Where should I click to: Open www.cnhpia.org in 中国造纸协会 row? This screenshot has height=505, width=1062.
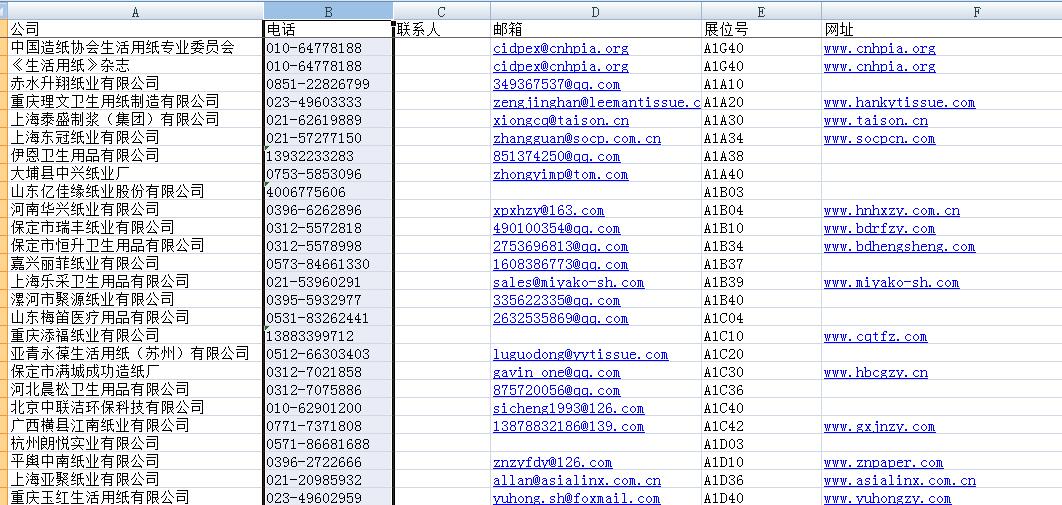coord(879,48)
